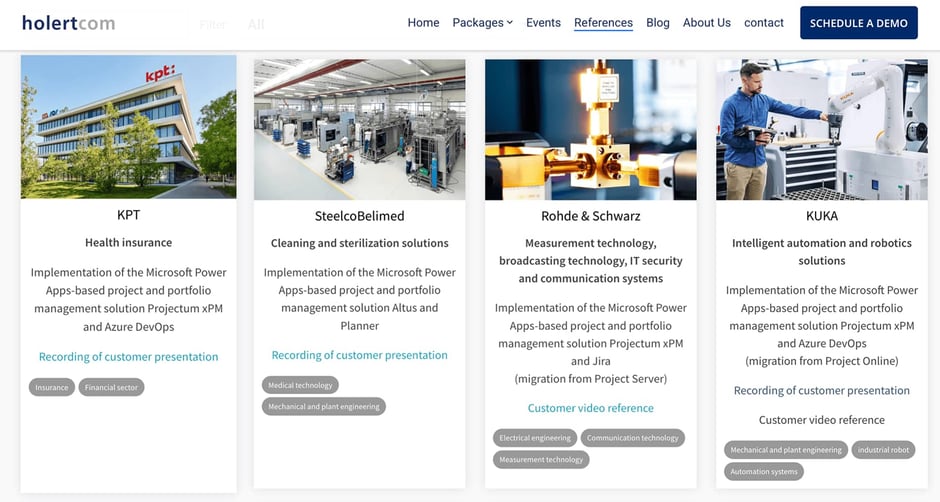The height and width of the screenshot is (502, 940).
Task: Select the Electrical engineering tag
Action: click(535, 438)
